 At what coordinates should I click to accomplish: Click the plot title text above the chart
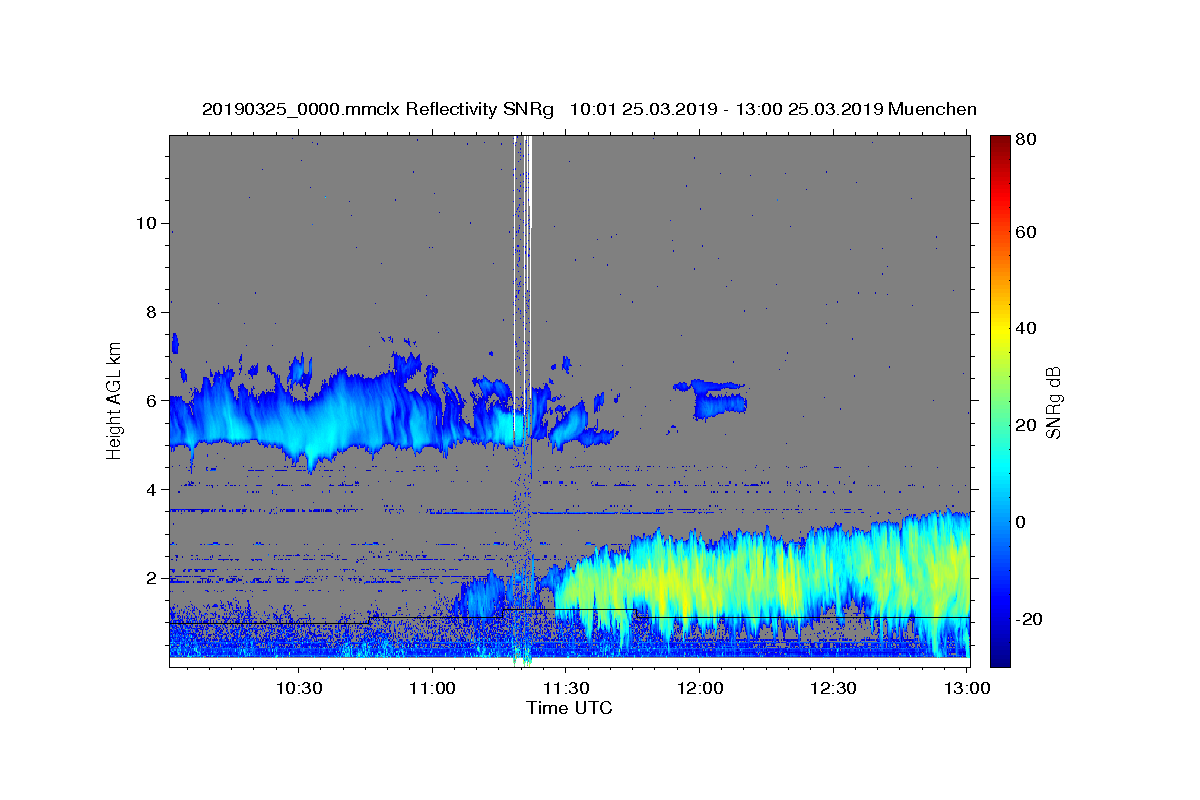pyautogui.click(x=589, y=109)
